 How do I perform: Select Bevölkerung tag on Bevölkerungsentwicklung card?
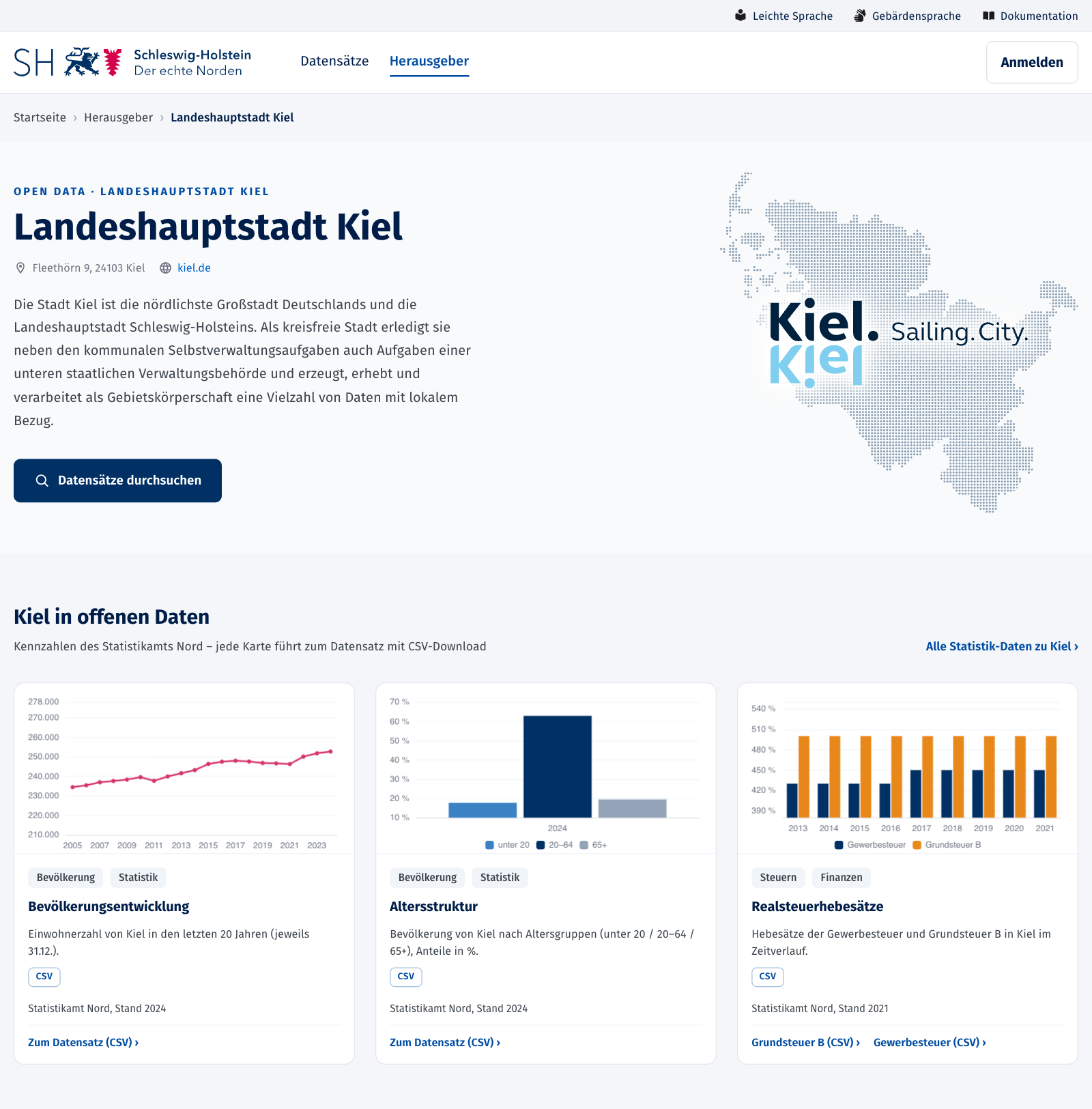point(66,878)
